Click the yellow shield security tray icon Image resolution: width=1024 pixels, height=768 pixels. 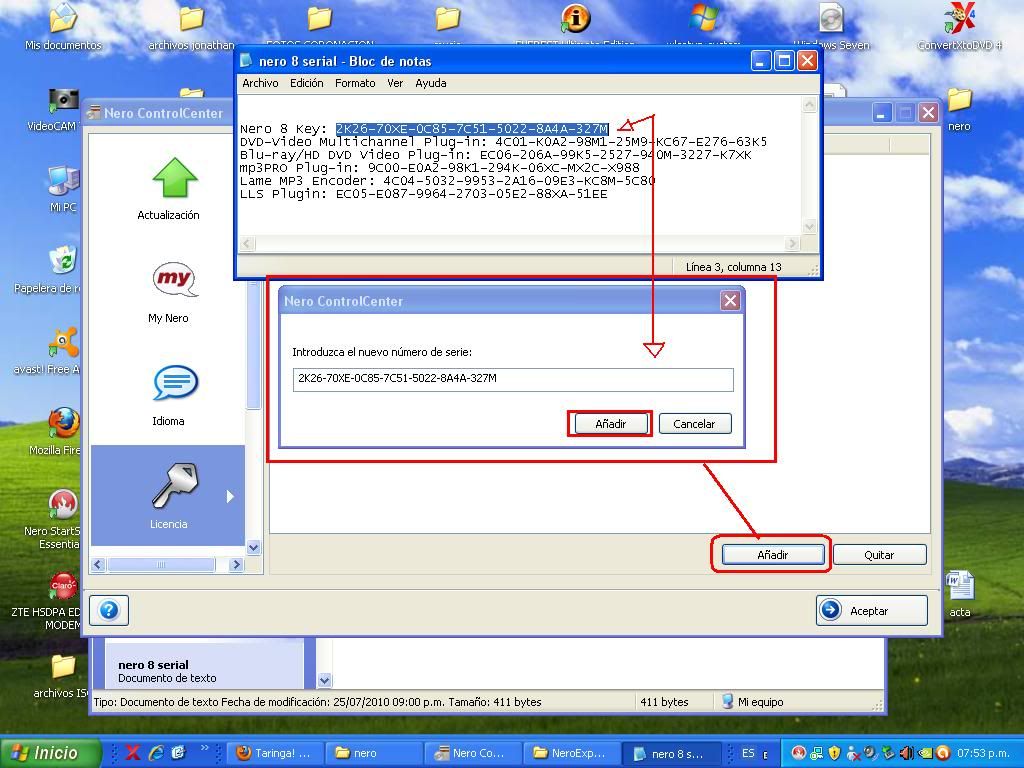coord(835,753)
